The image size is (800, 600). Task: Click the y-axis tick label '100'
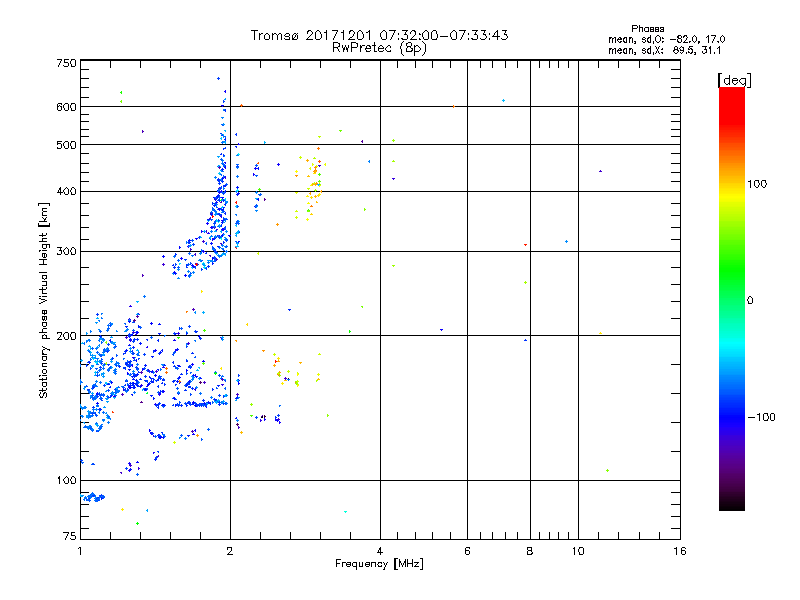coord(66,481)
